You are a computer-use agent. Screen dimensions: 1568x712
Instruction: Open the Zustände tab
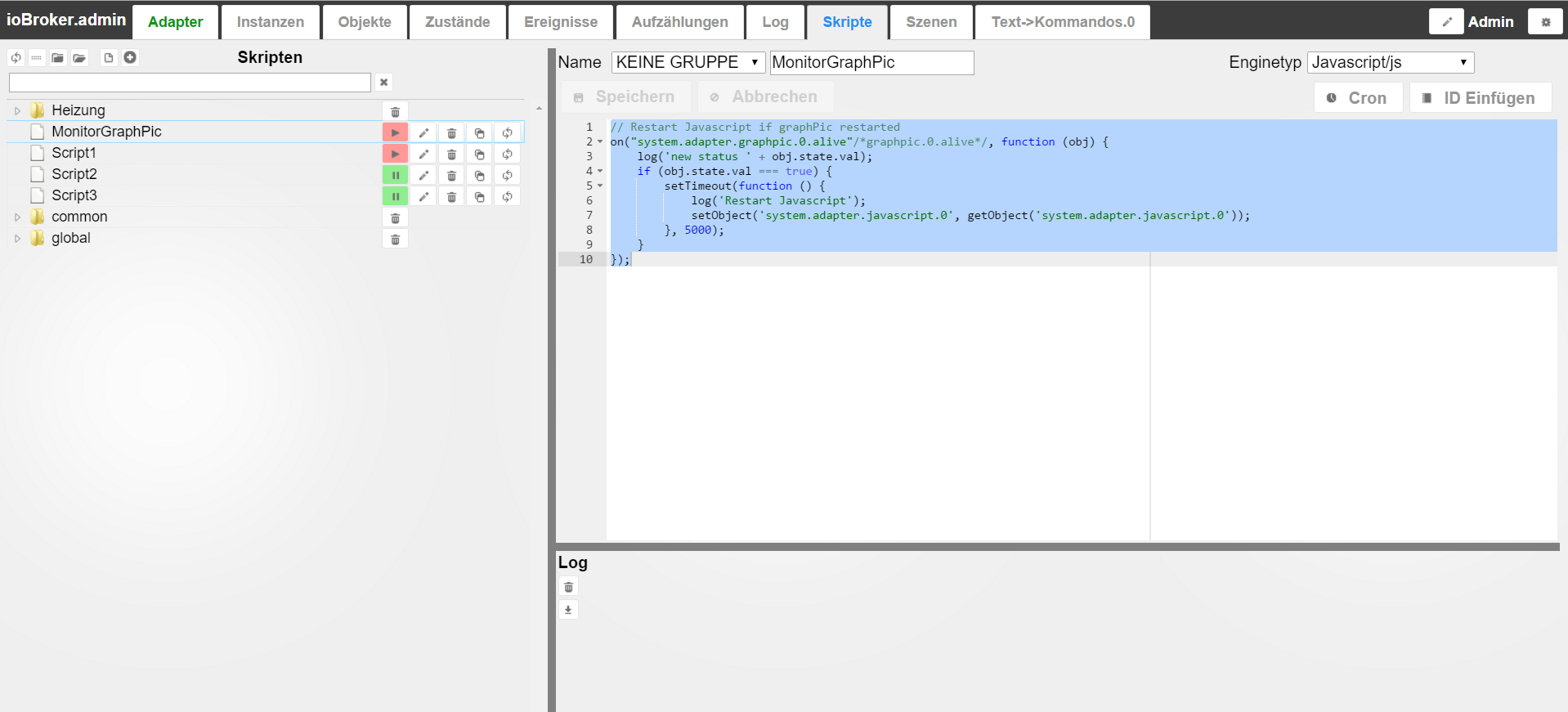tap(458, 22)
